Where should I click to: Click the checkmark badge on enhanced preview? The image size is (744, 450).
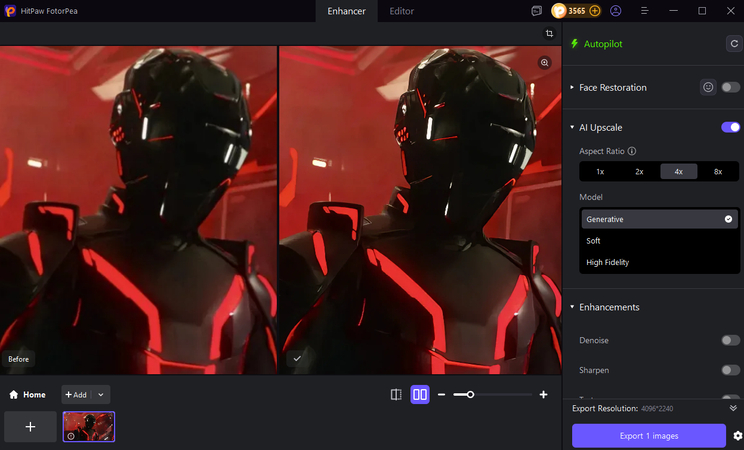tap(297, 358)
